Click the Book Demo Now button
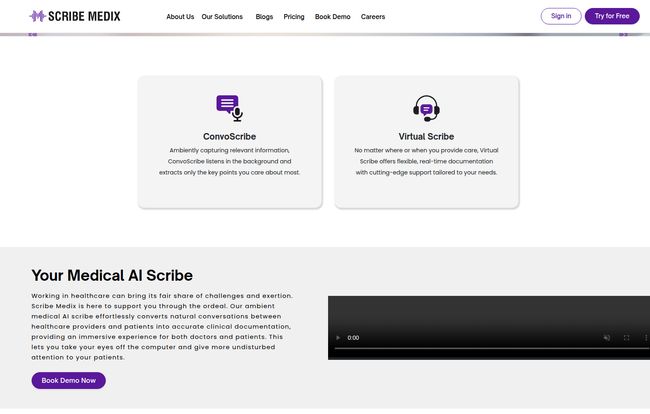The height and width of the screenshot is (414, 650). (x=68, y=381)
